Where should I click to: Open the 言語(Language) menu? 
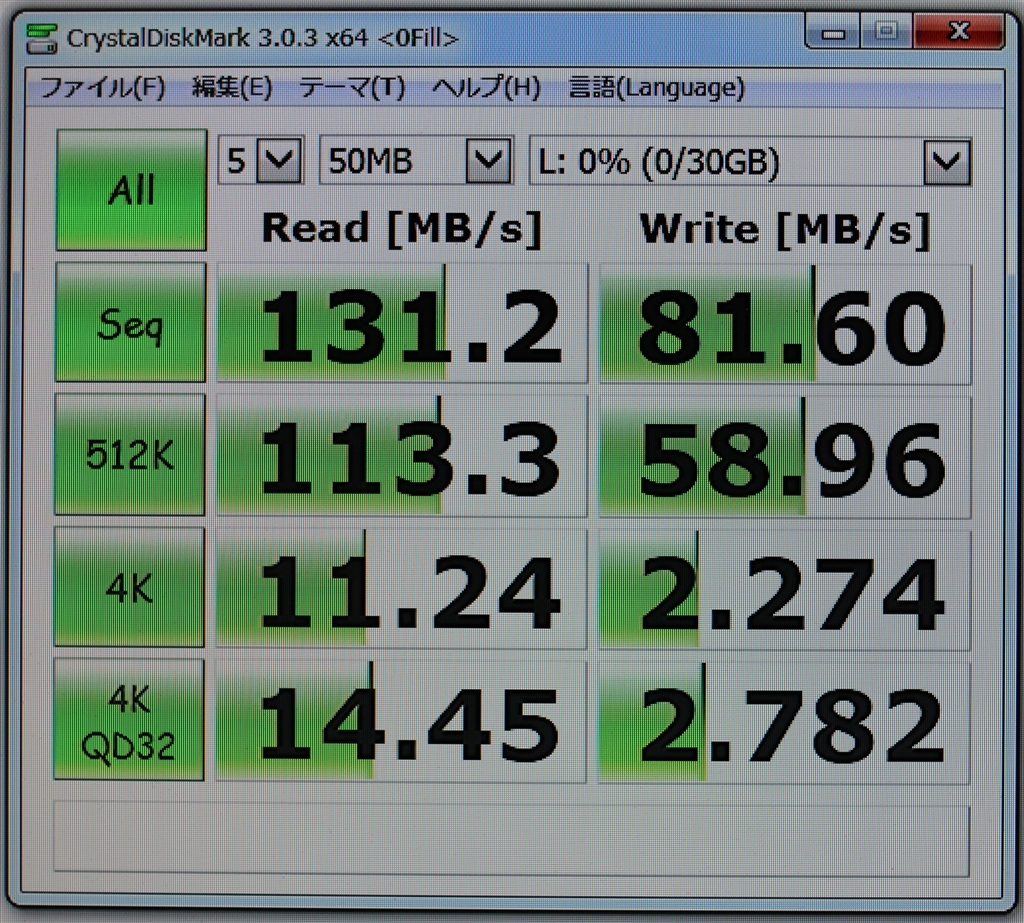[x=656, y=87]
